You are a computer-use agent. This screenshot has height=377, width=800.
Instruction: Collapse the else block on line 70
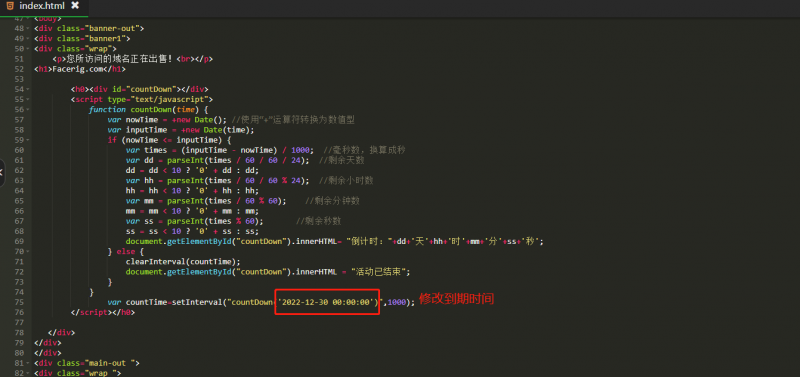click(x=29, y=252)
